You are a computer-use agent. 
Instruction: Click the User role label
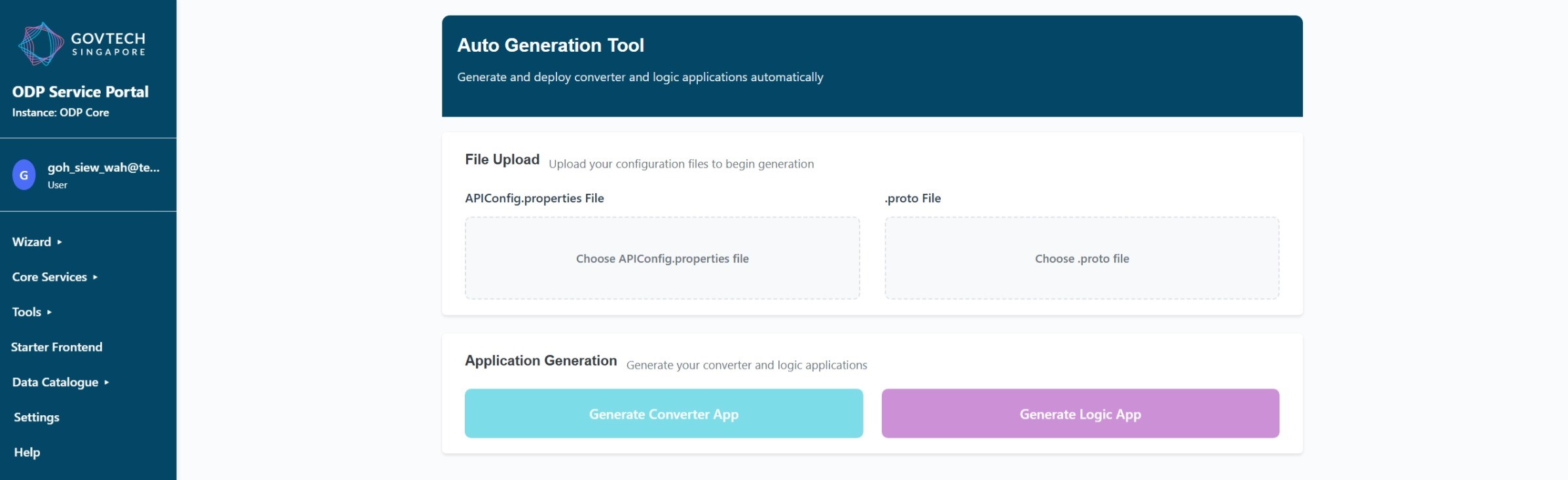click(x=57, y=185)
